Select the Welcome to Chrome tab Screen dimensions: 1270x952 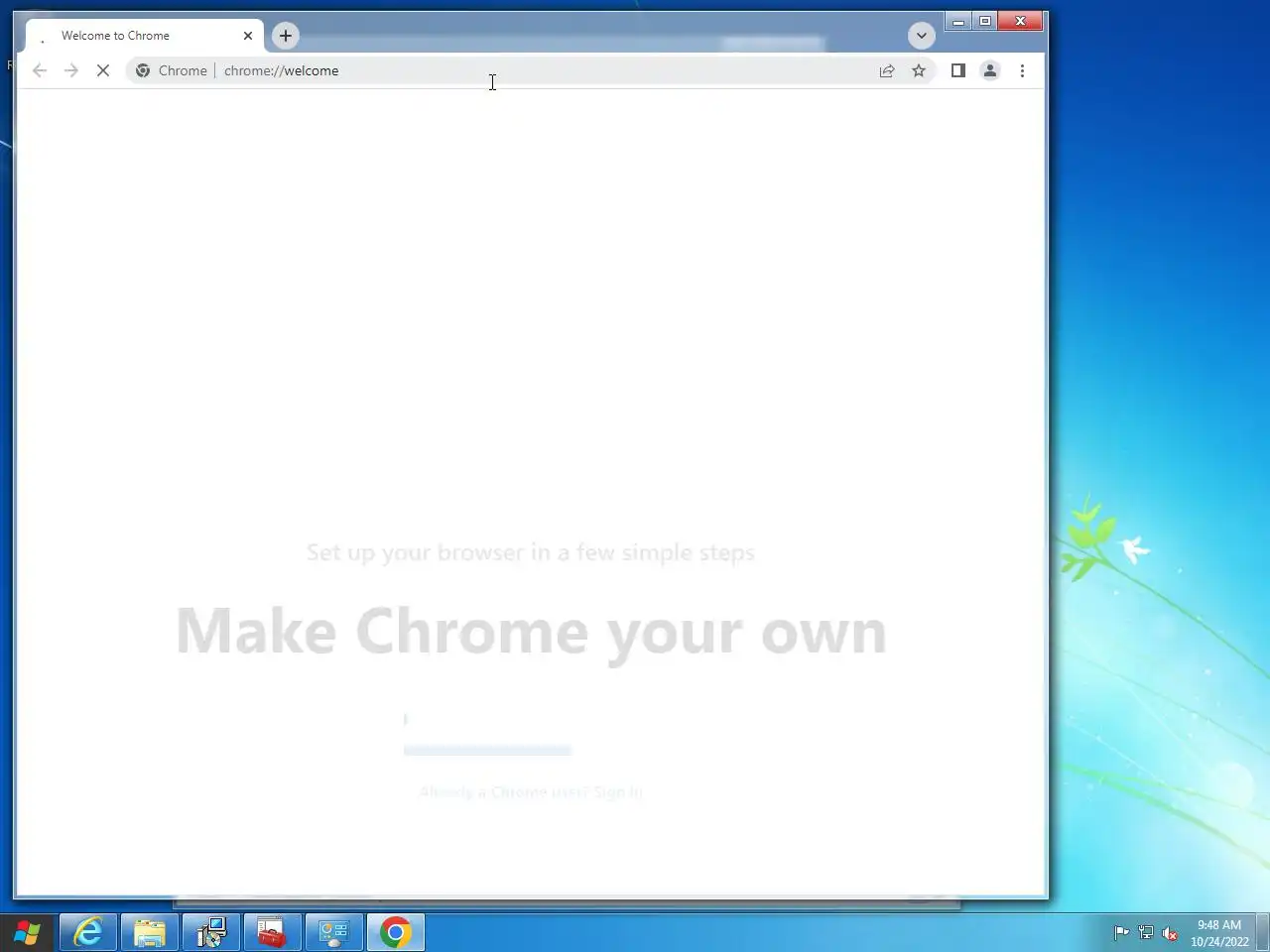(145, 36)
